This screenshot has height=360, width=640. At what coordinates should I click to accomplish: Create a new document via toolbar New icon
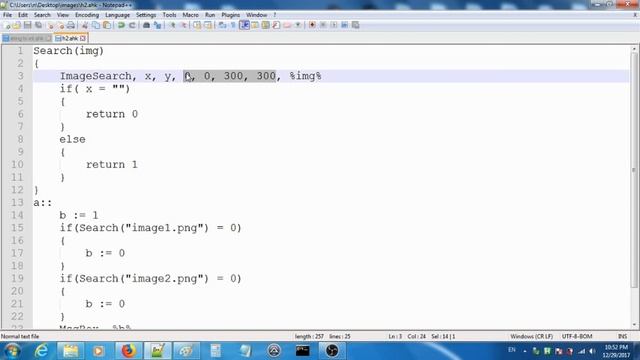[7, 25]
